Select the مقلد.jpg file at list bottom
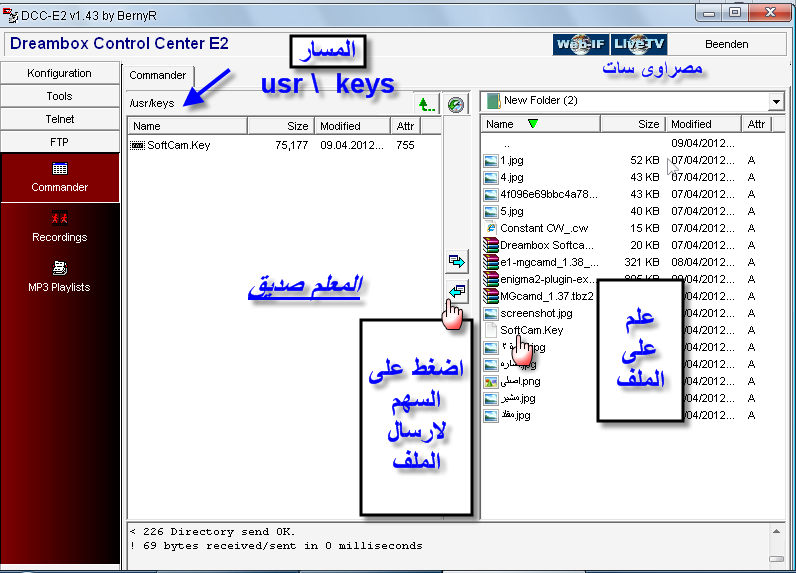This screenshot has height=573, width=796. click(516, 415)
